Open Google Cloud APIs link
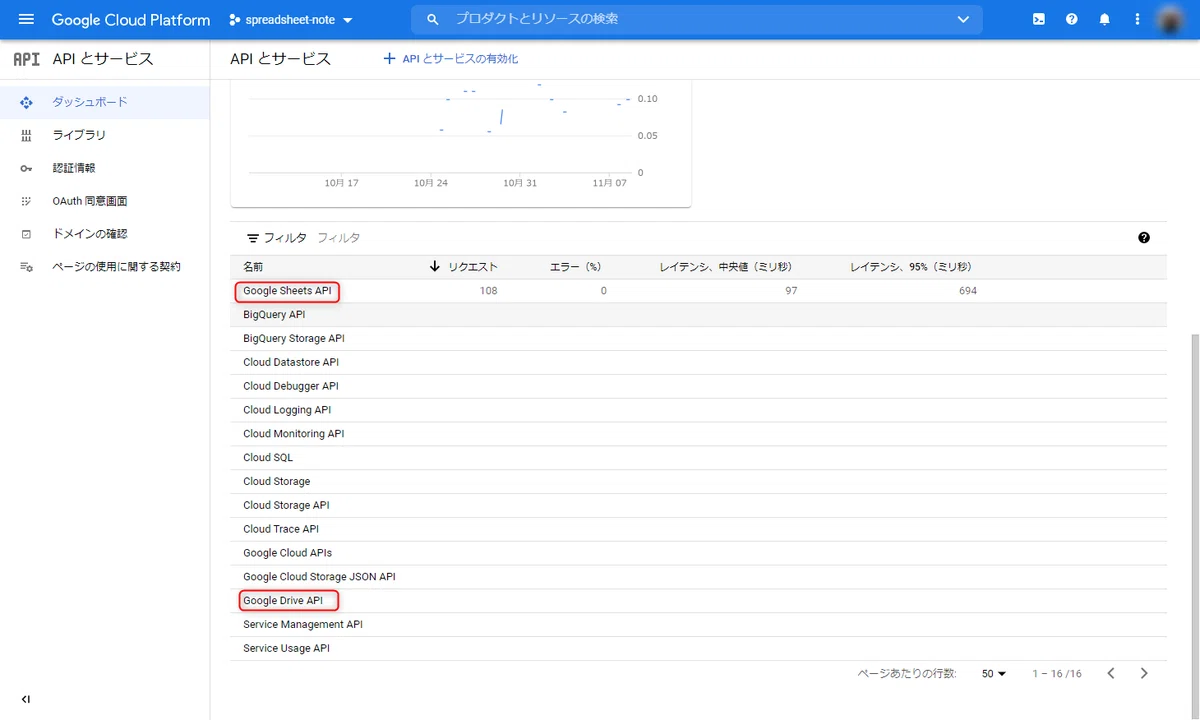The image size is (1200, 720). click(288, 553)
